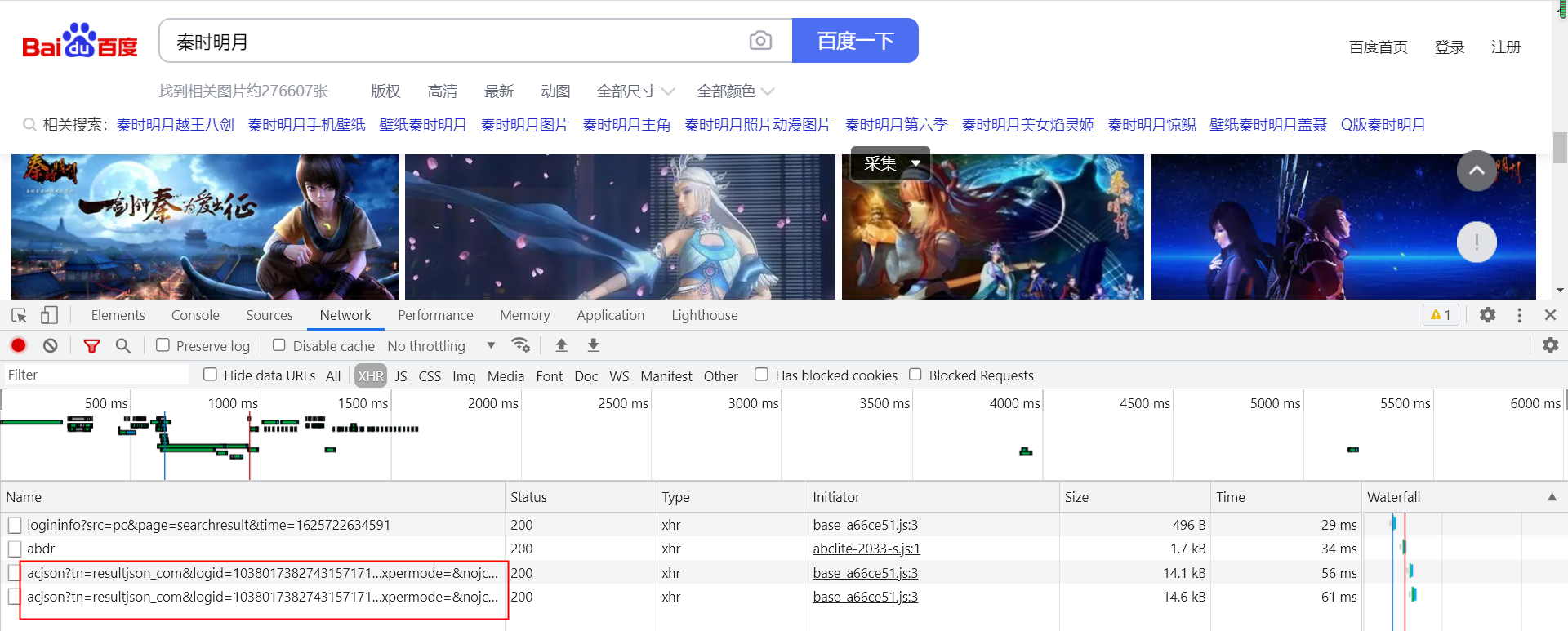The height and width of the screenshot is (631, 1568).
Task: Open the Lighthouse tab
Action: (x=705, y=315)
